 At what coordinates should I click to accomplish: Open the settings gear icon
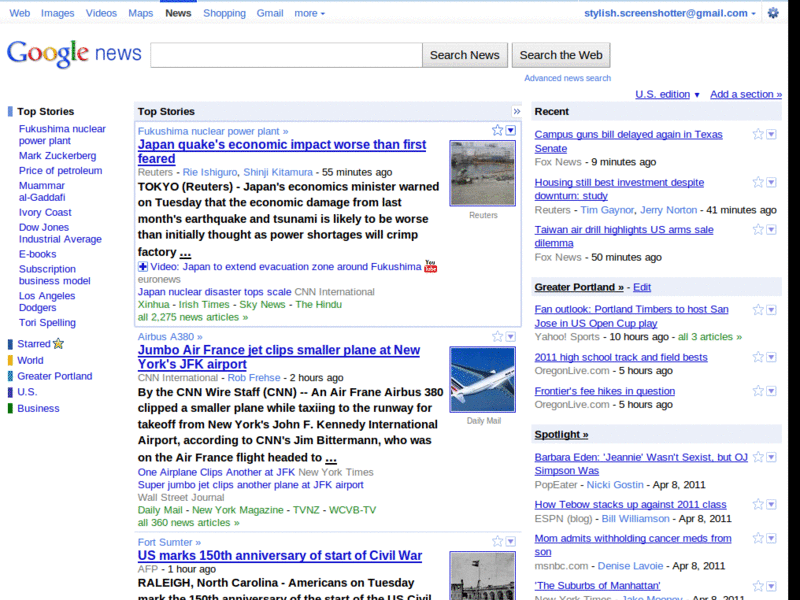pos(773,13)
